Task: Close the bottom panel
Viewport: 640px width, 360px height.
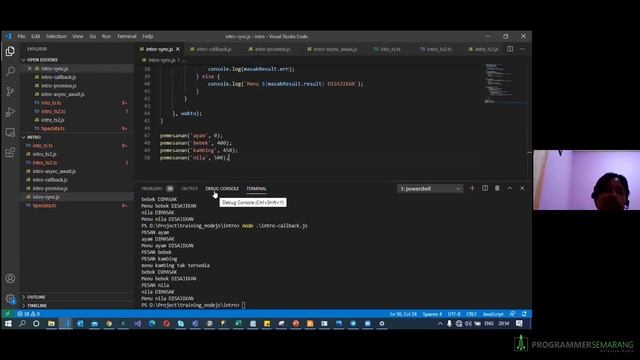Action: pos(522,188)
